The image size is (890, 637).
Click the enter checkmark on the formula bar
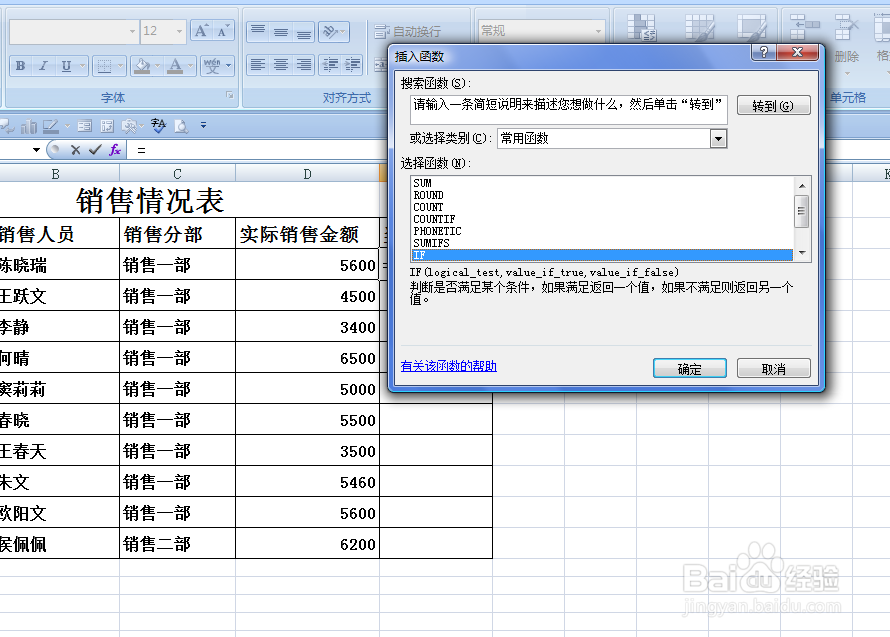point(95,150)
